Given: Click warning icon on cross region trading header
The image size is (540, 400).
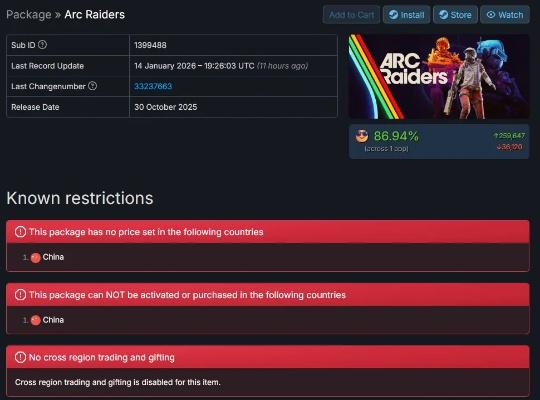Looking at the screenshot, I should click(20, 357).
